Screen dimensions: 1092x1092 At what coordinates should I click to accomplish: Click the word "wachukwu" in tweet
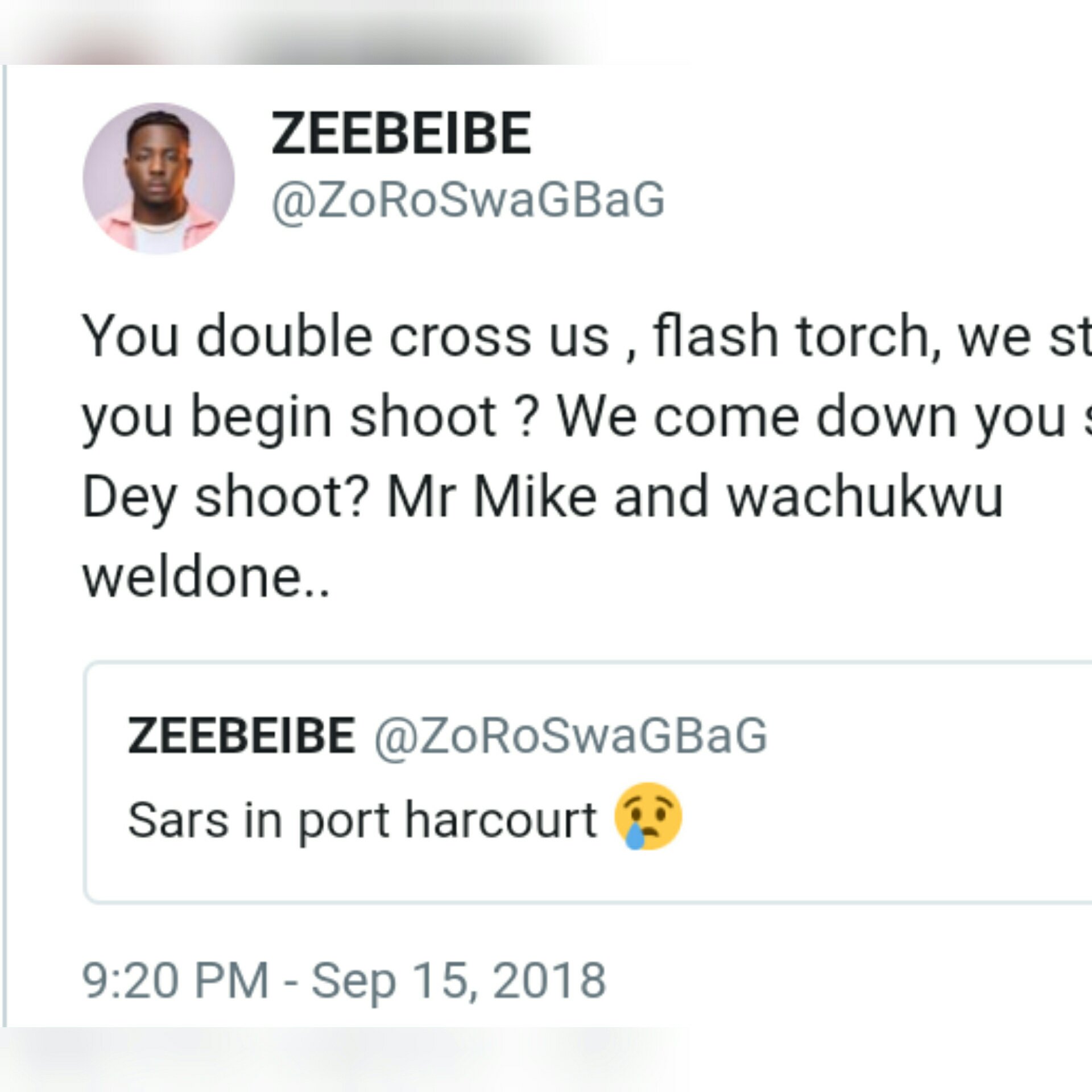(865, 497)
